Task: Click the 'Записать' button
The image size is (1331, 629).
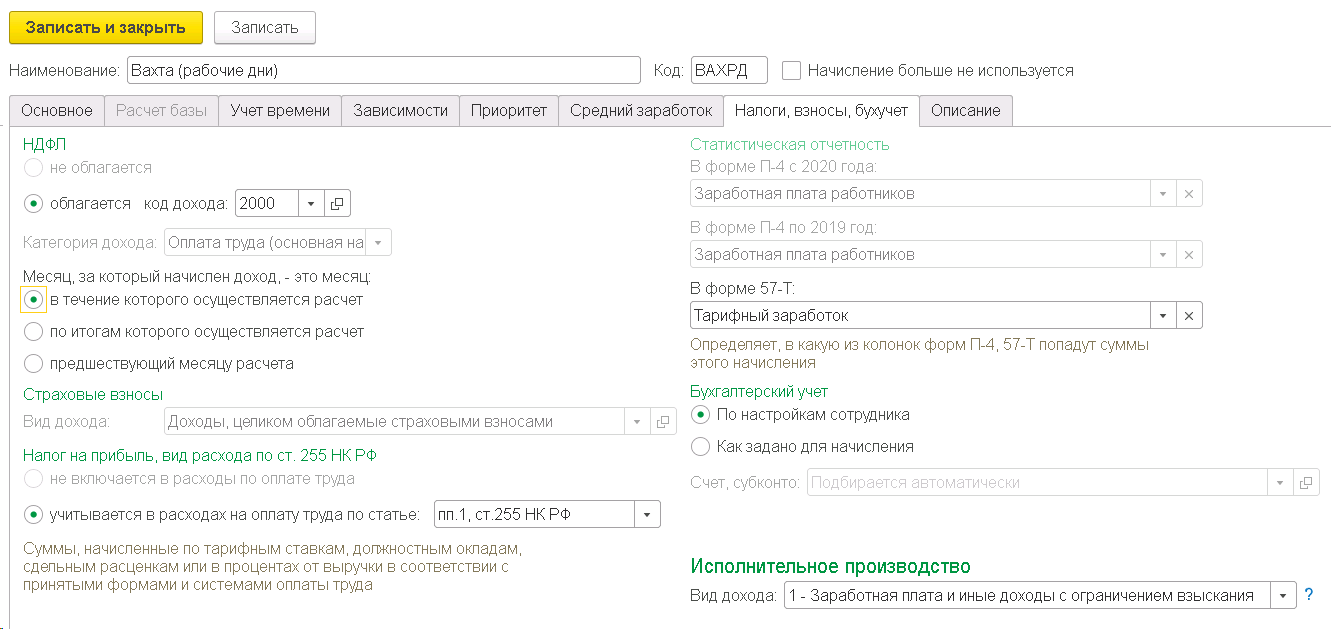Action: coord(265,28)
